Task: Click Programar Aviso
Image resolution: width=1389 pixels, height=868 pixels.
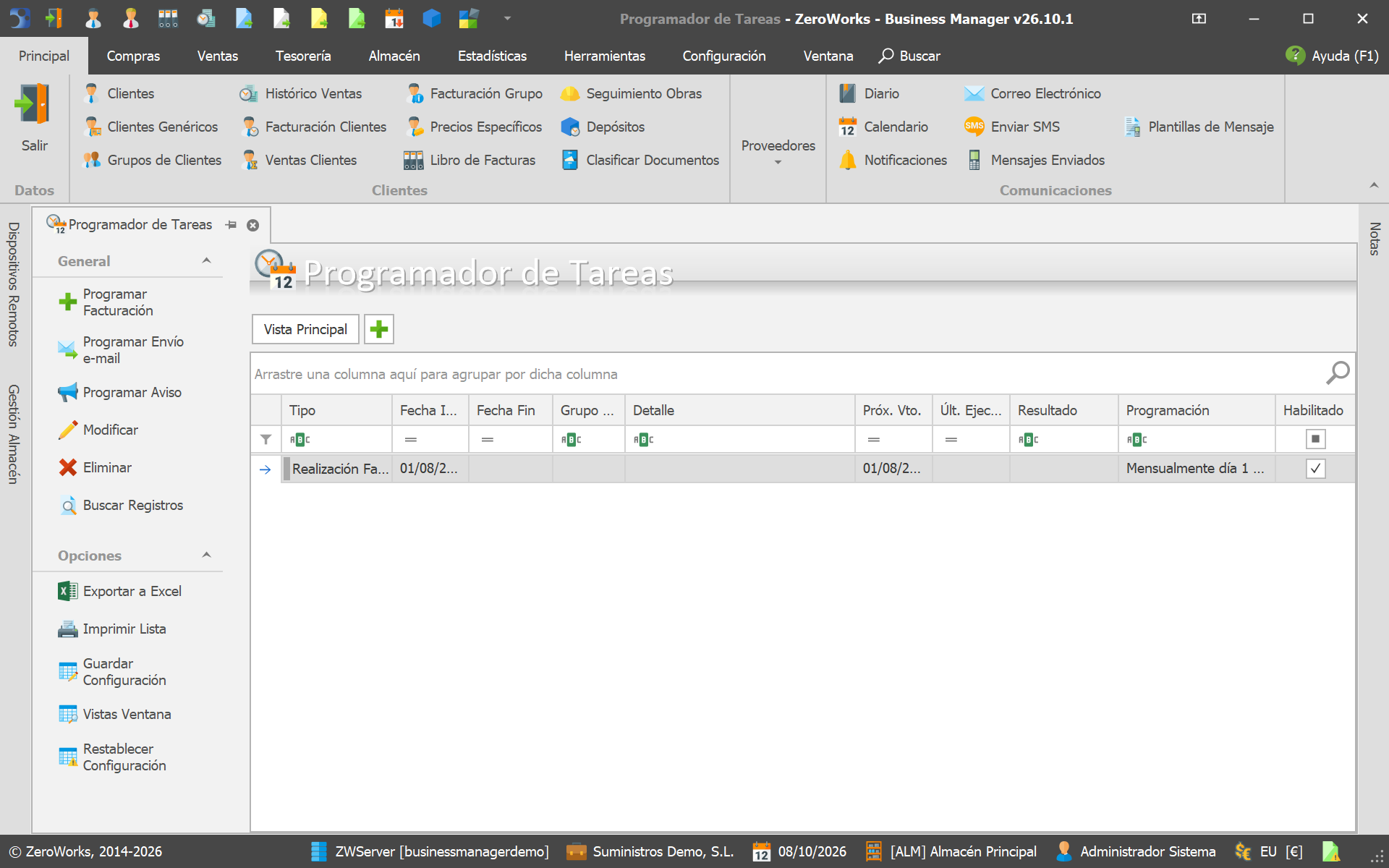Action: click(120, 392)
